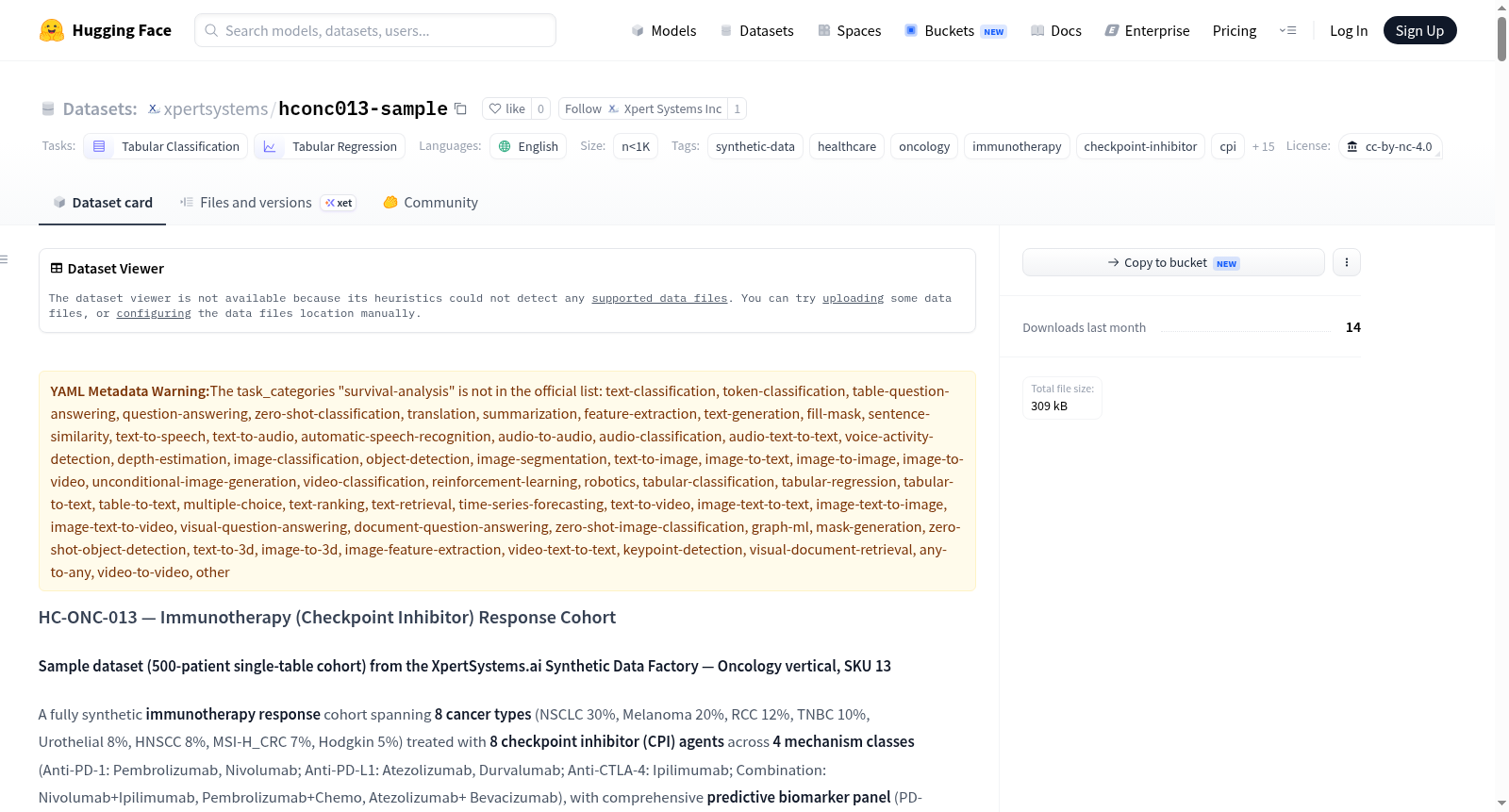
Task: Click the n<1K size tag
Action: (636, 146)
